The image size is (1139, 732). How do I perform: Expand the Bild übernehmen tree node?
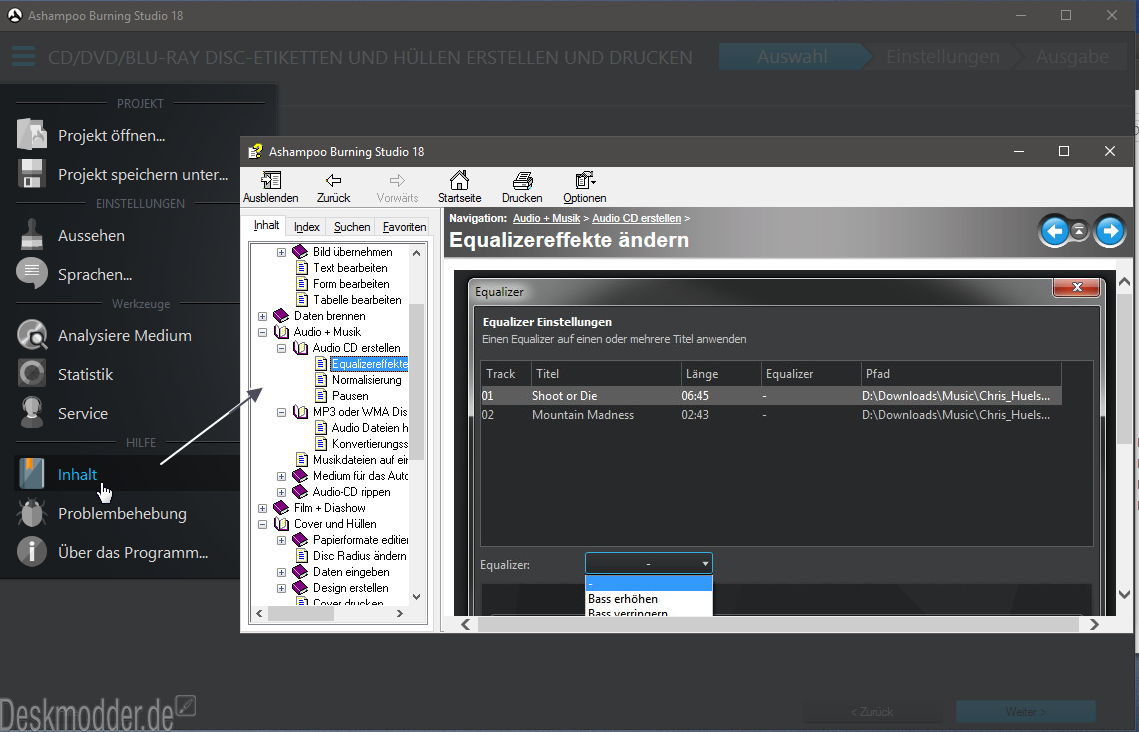coord(281,252)
